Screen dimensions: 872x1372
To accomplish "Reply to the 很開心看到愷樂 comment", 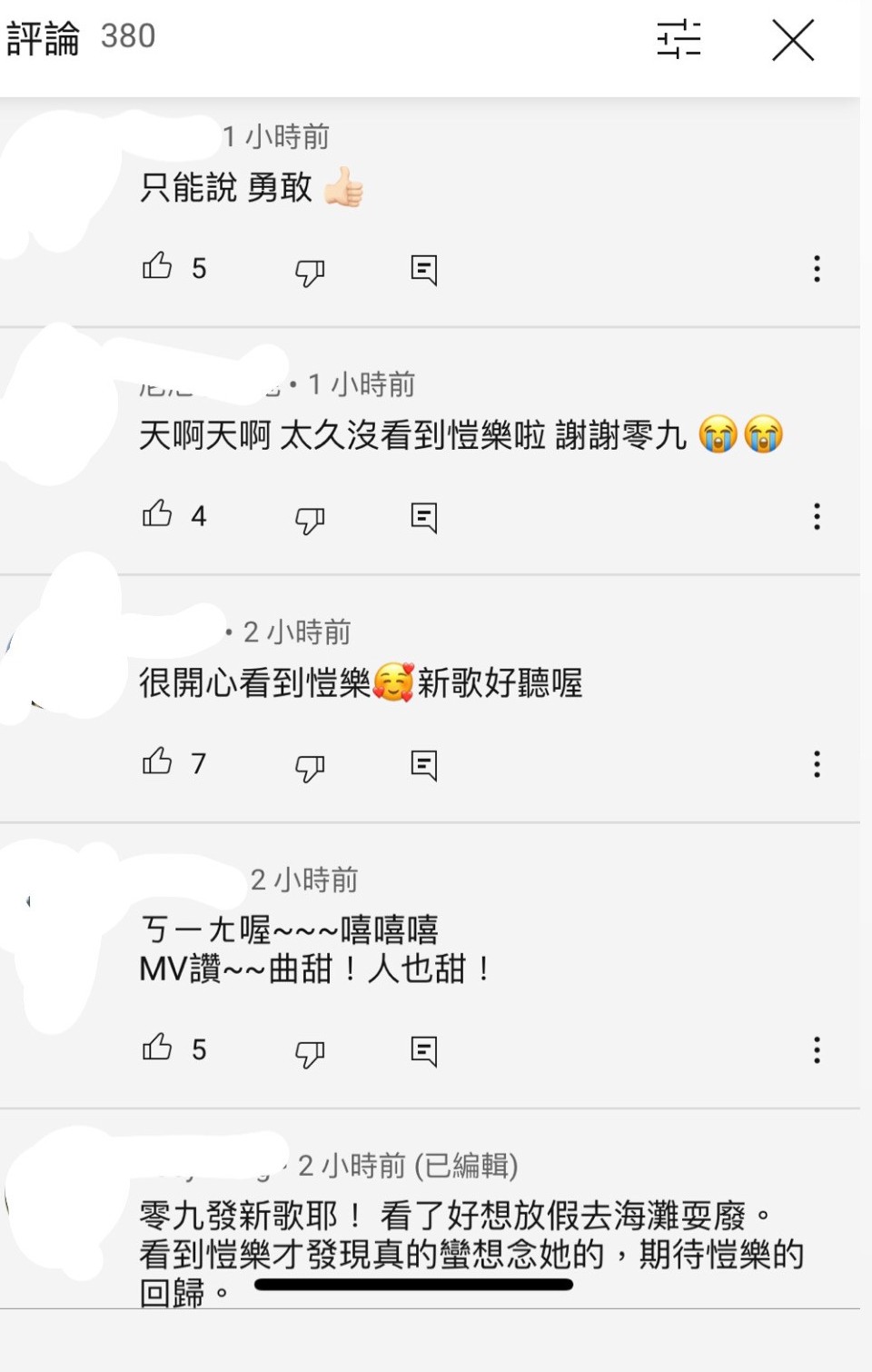I will click(424, 766).
